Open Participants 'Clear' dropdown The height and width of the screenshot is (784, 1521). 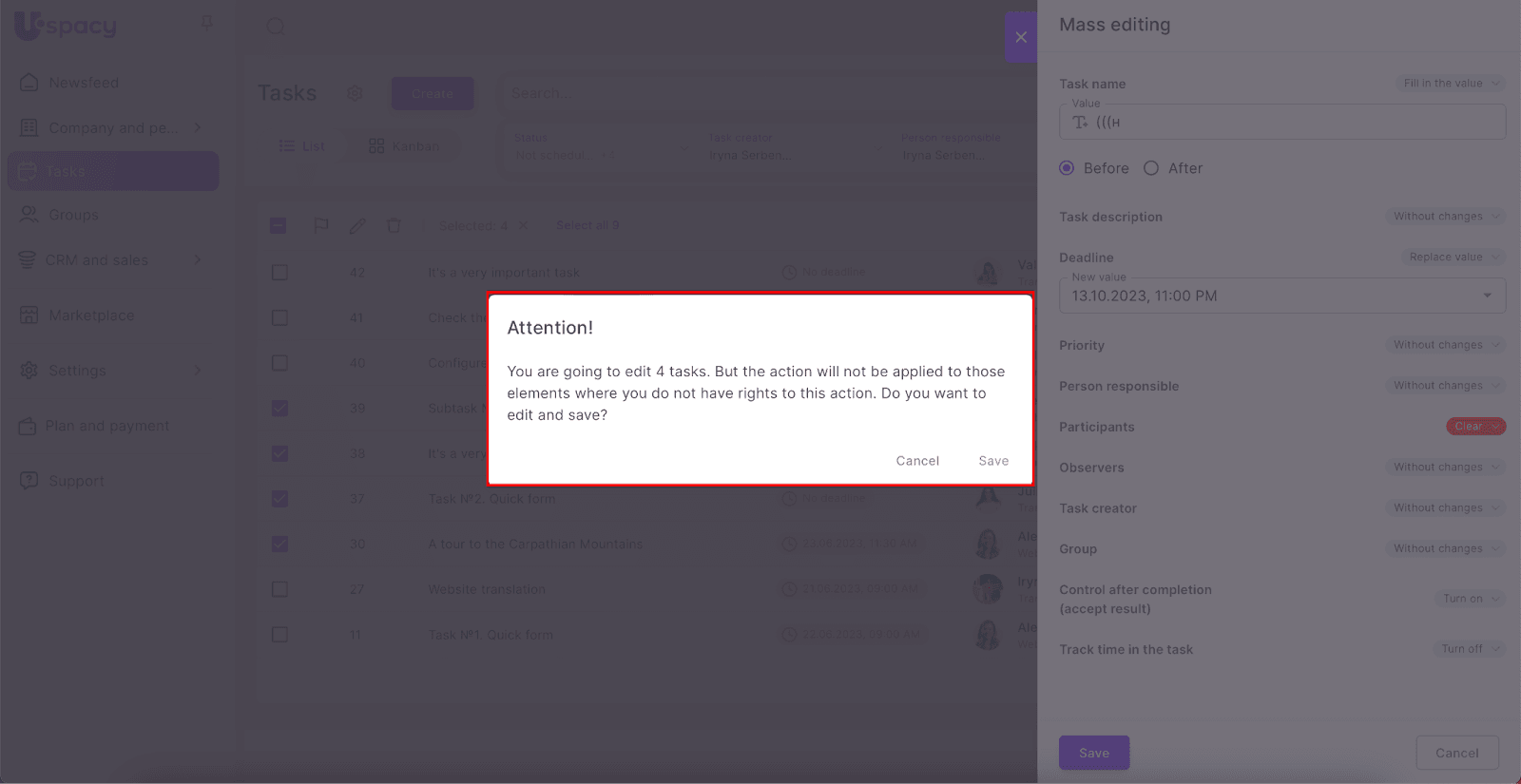[x=1475, y=427]
